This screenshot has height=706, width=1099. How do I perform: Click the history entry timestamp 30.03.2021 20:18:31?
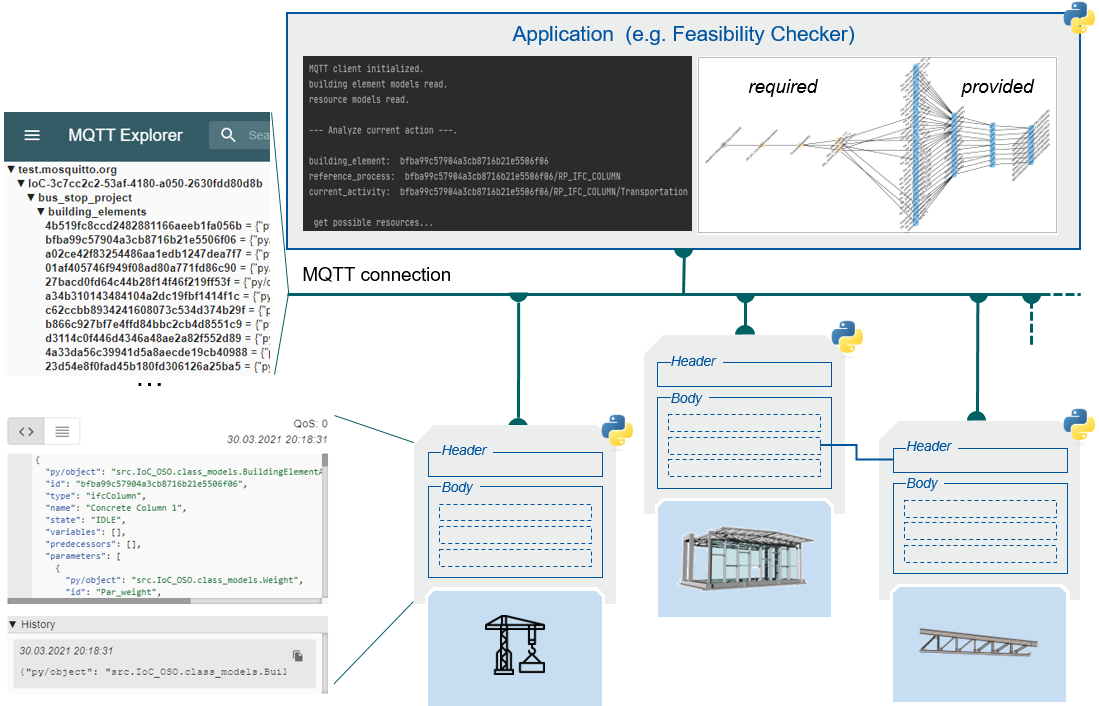[66, 651]
